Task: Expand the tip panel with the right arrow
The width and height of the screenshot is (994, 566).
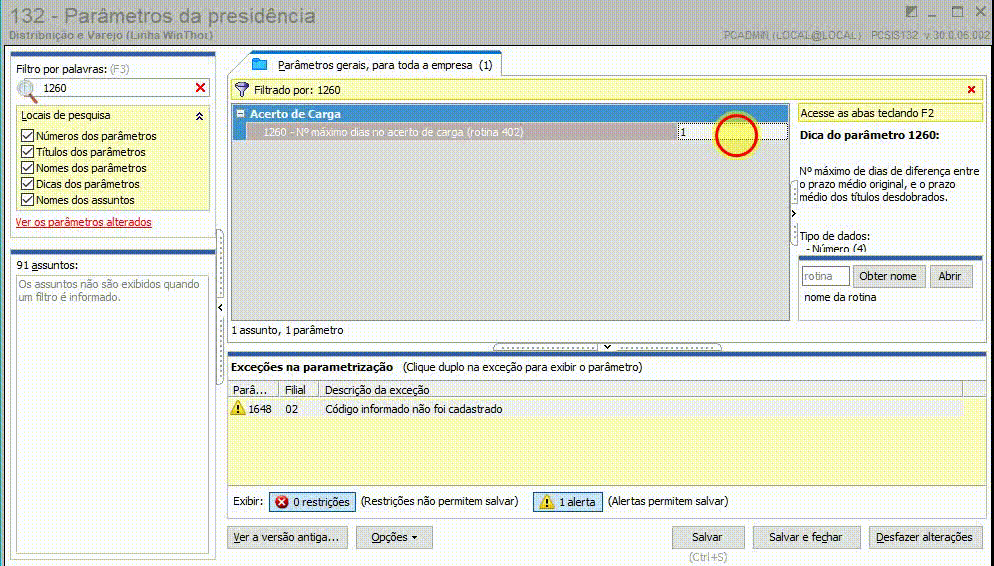Action: pyautogui.click(x=793, y=214)
